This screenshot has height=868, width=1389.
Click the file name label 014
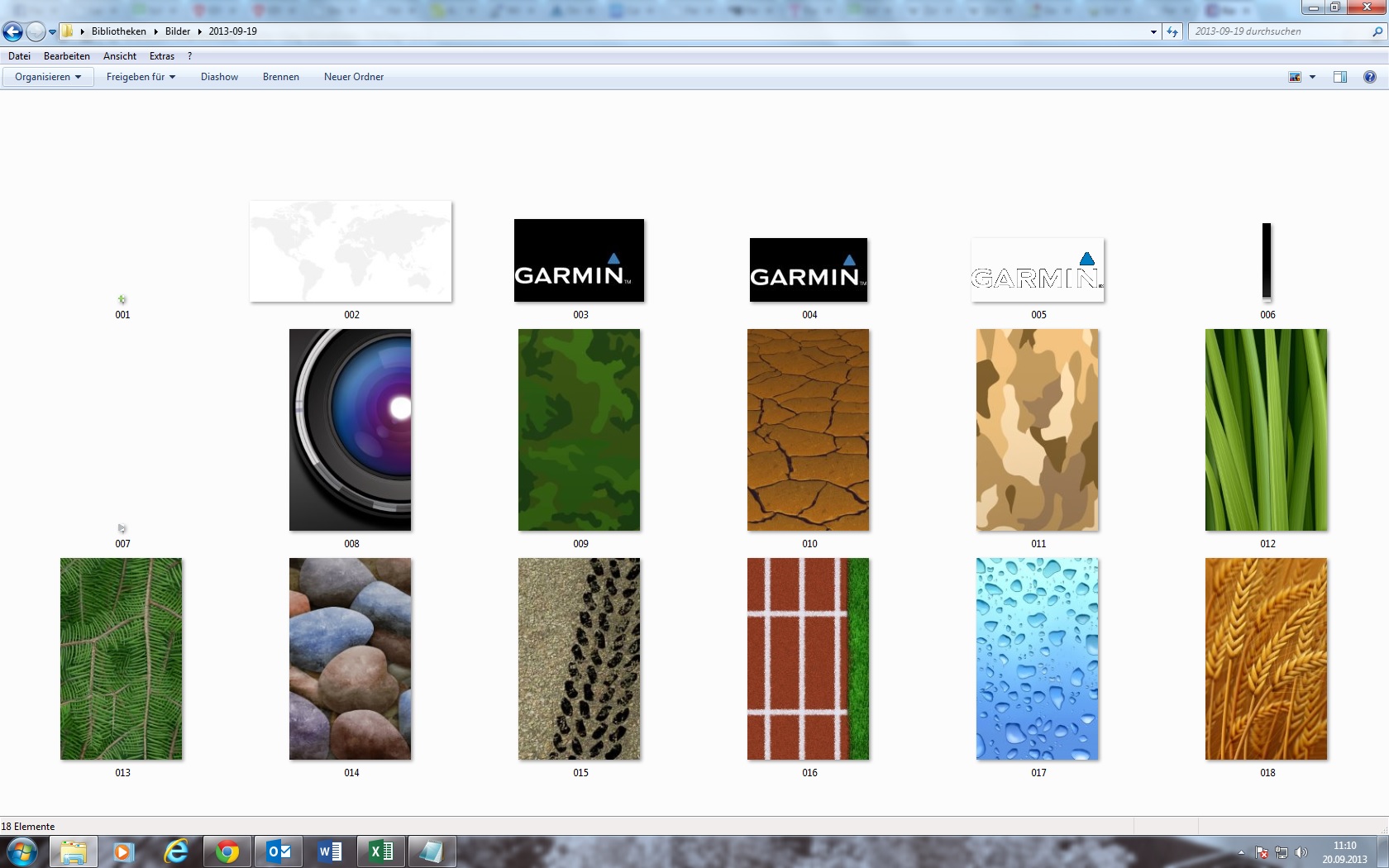tap(351, 773)
